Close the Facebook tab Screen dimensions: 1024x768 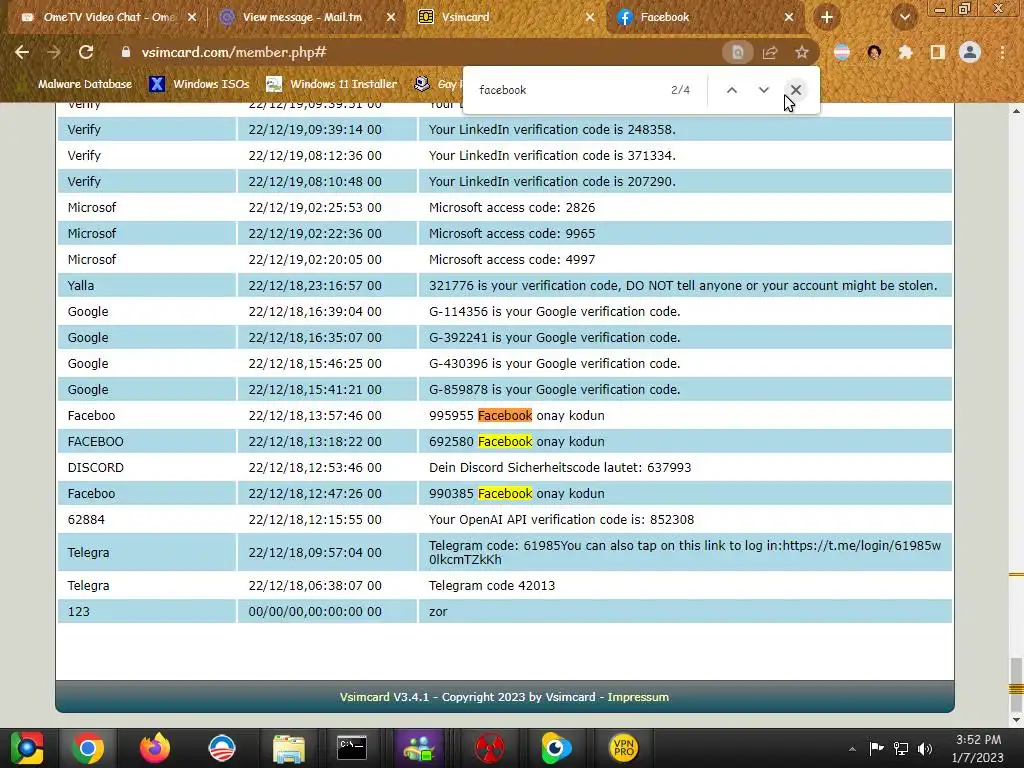(789, 17)
